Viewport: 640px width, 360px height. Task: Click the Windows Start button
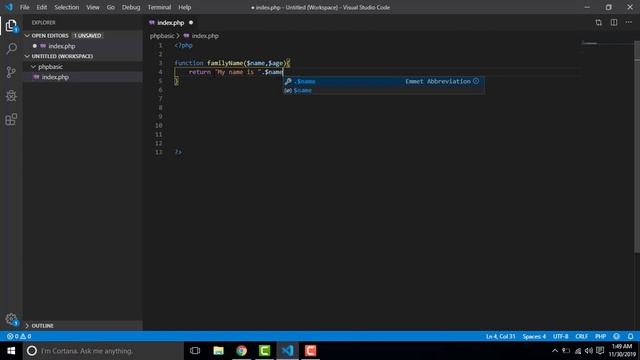tap(11, 351)
